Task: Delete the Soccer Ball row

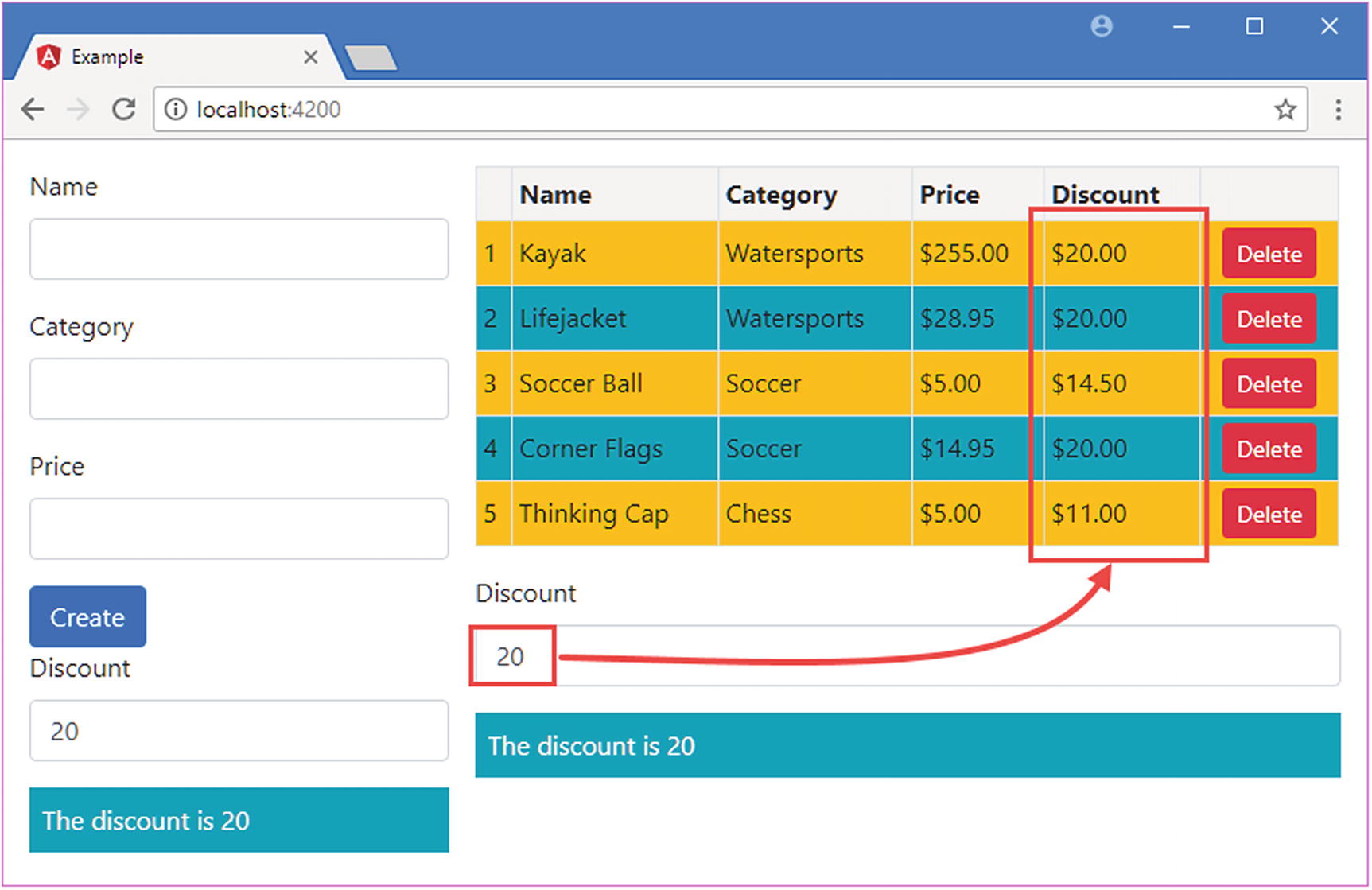Action: (1269, 384)
